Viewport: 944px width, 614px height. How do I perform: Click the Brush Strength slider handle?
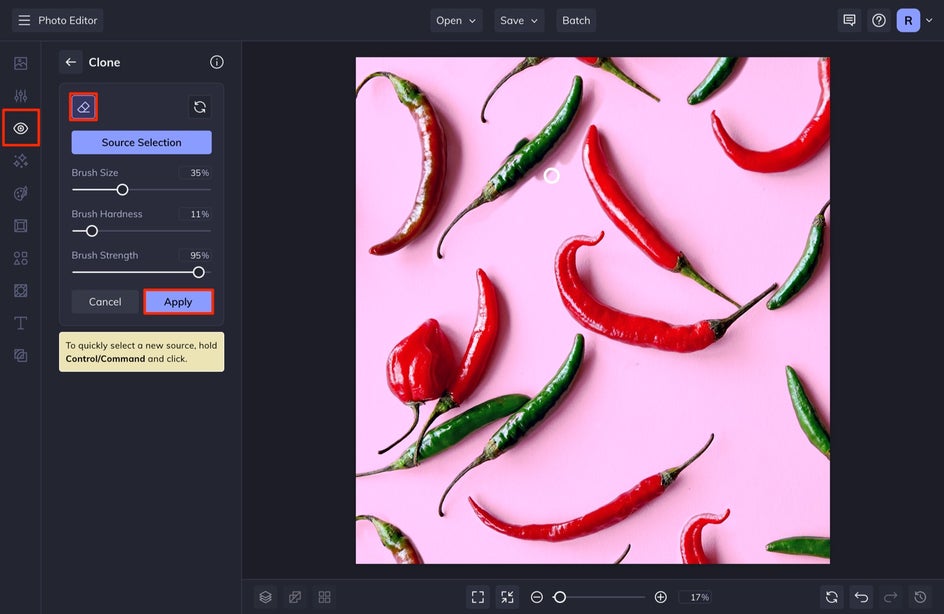point(199,273)
